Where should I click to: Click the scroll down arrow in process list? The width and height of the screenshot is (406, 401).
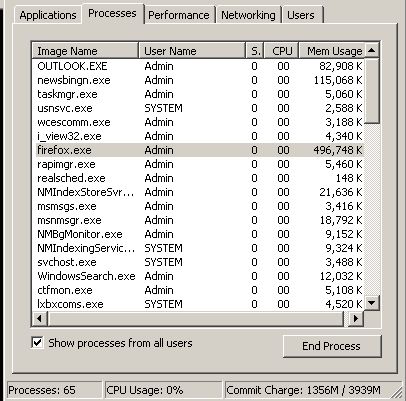(372, 303)
